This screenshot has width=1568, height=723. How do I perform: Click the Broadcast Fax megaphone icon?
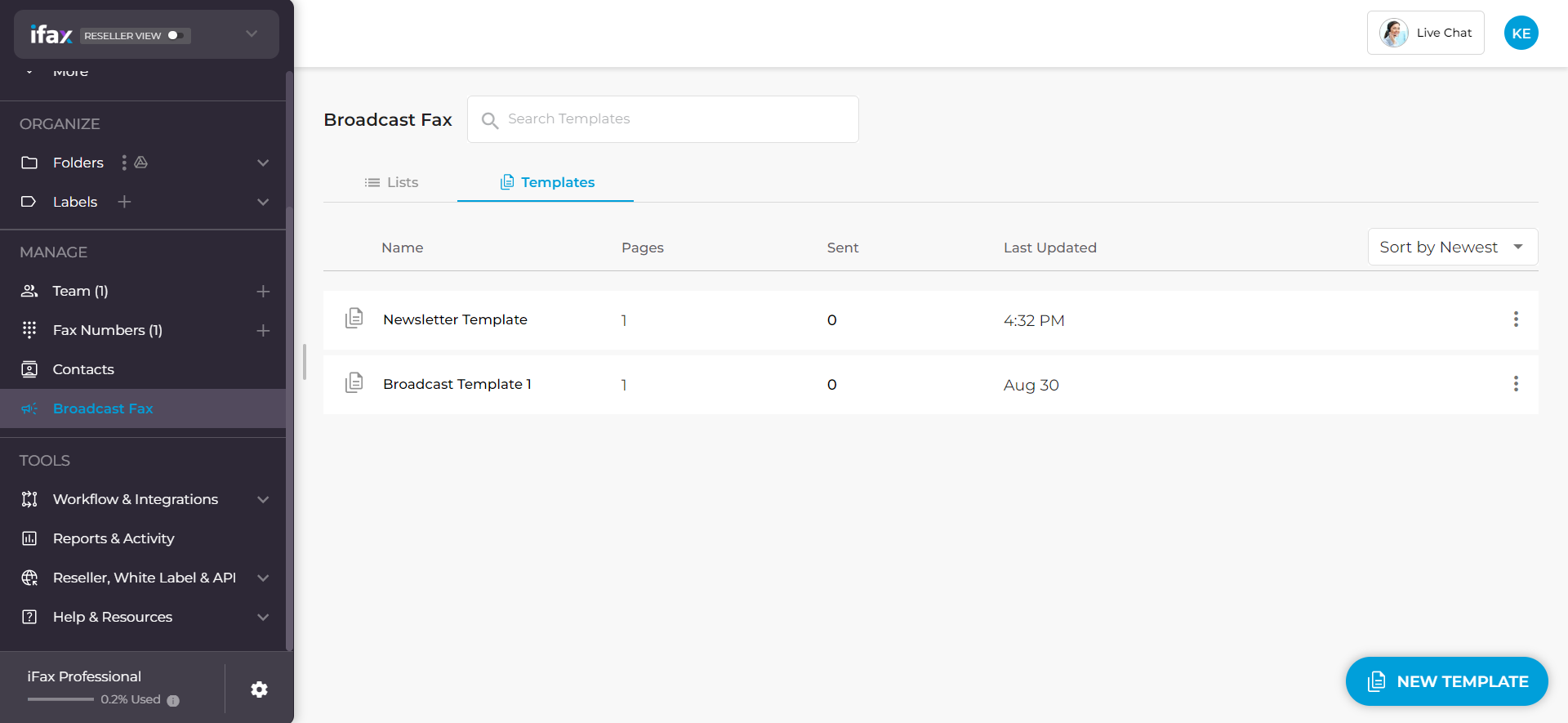coord(29,408)
